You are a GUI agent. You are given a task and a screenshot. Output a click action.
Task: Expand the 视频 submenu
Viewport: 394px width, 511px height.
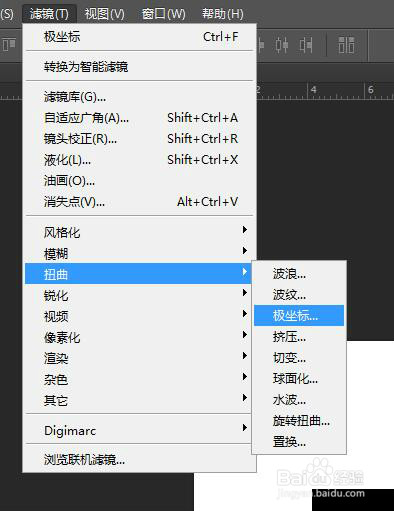tap(138, 316)
